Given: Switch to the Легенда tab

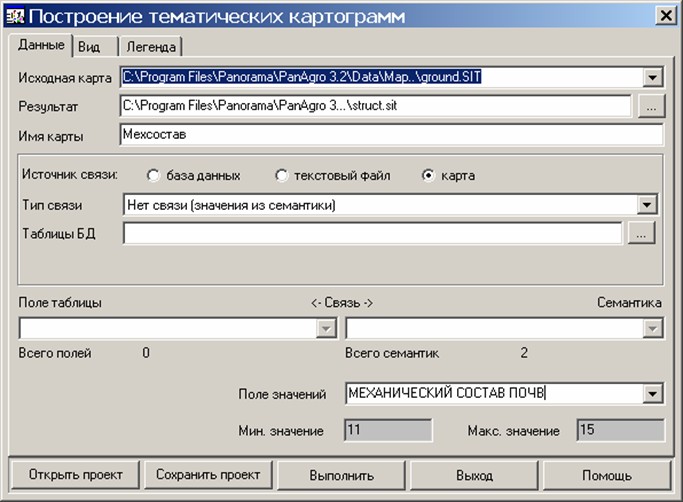Looking at the screenshot, I should click(151, 47).
